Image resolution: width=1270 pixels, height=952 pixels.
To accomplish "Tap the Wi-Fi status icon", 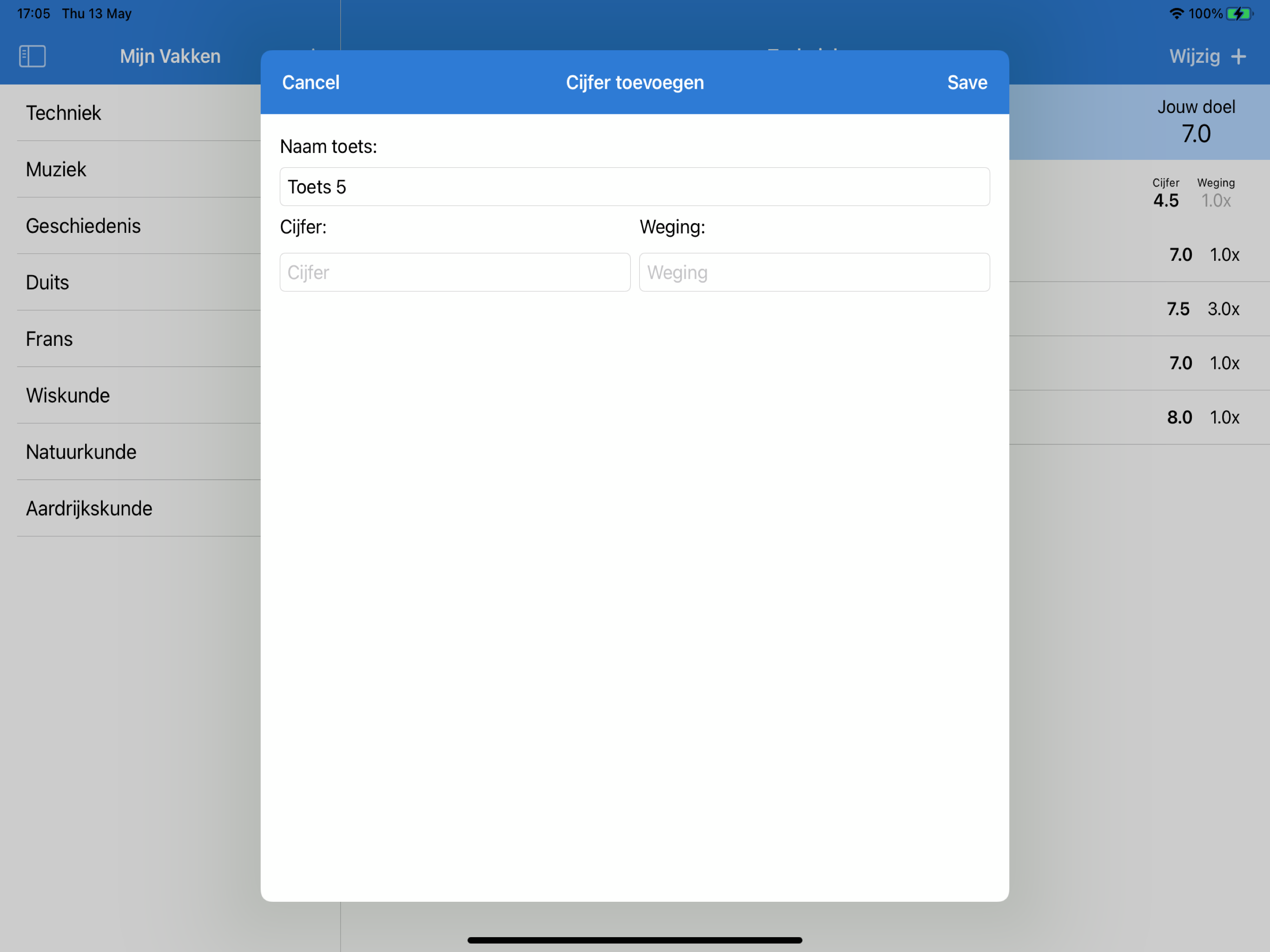I will tap(1176, 13).
